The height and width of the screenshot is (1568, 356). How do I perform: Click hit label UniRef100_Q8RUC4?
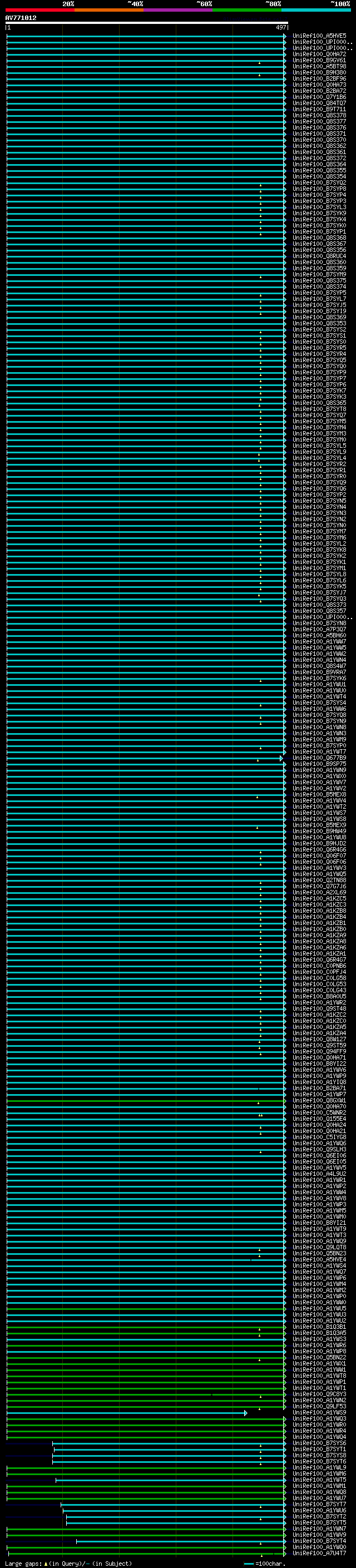tap(319, 256)
